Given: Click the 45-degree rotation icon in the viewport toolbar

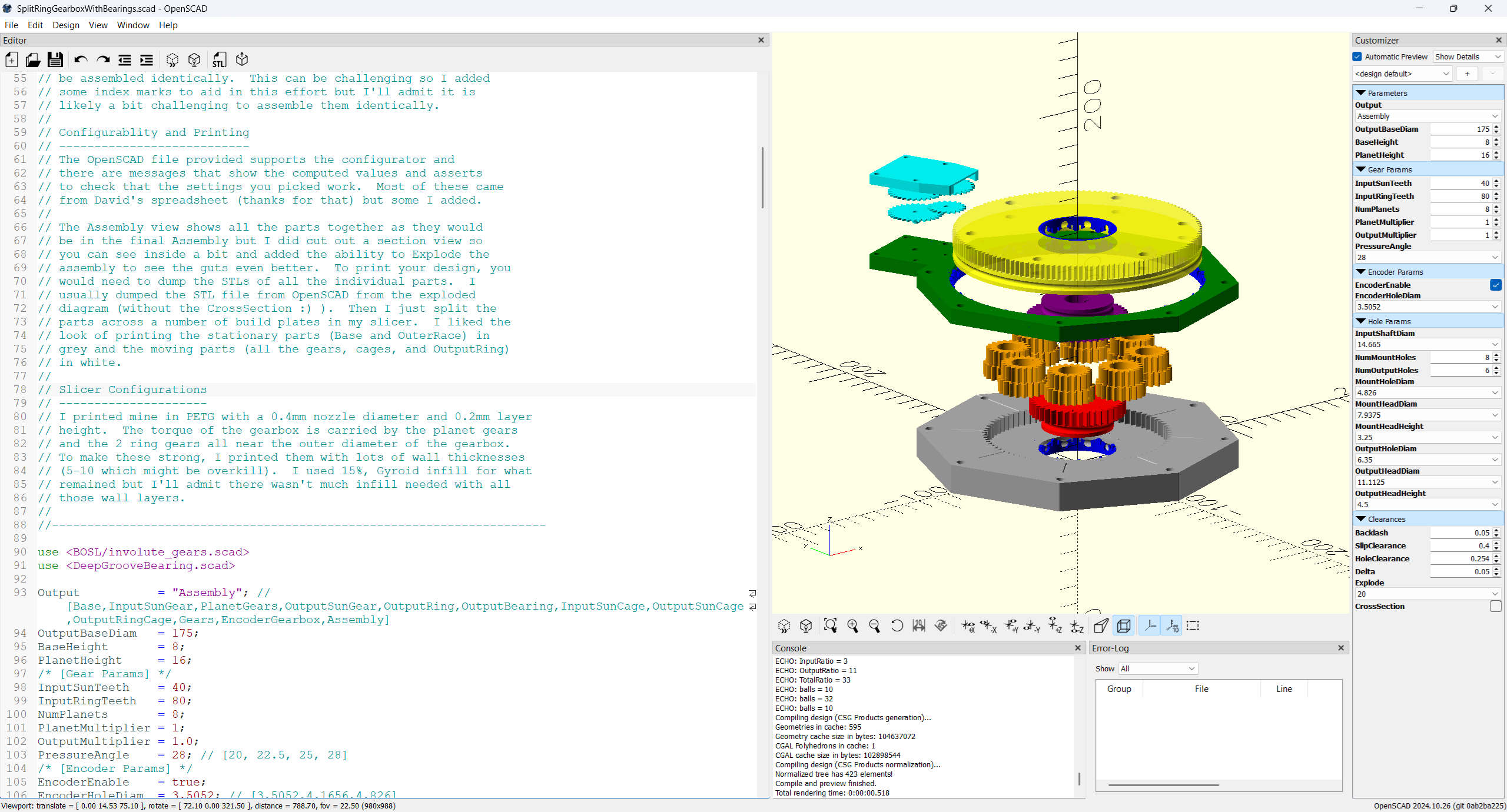Looking at the screenshot, I should coord(941,625).
